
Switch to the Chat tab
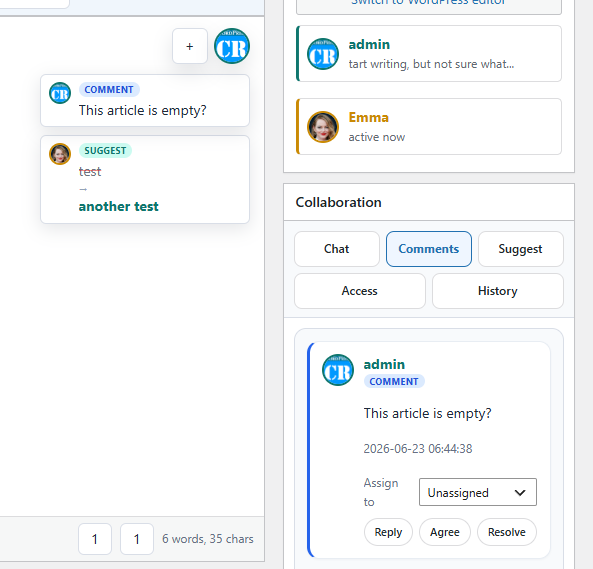click(337, 249)
